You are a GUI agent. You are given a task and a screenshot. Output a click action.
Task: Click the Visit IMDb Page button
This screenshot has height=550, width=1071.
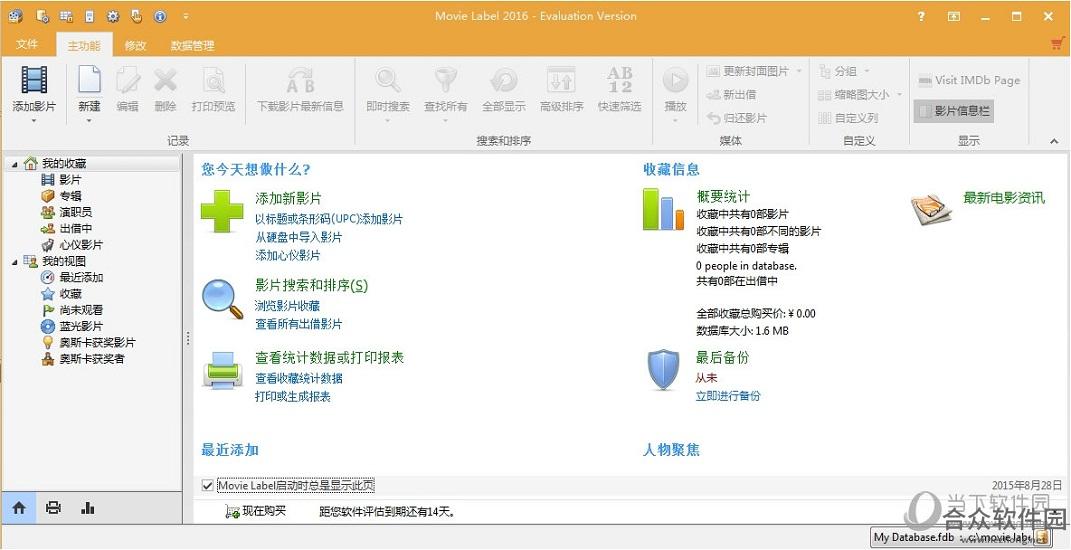[969, 80]
